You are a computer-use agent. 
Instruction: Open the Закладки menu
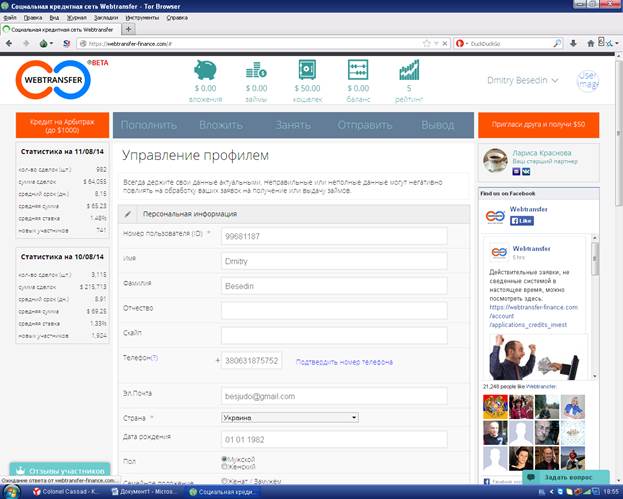[106, 18]
